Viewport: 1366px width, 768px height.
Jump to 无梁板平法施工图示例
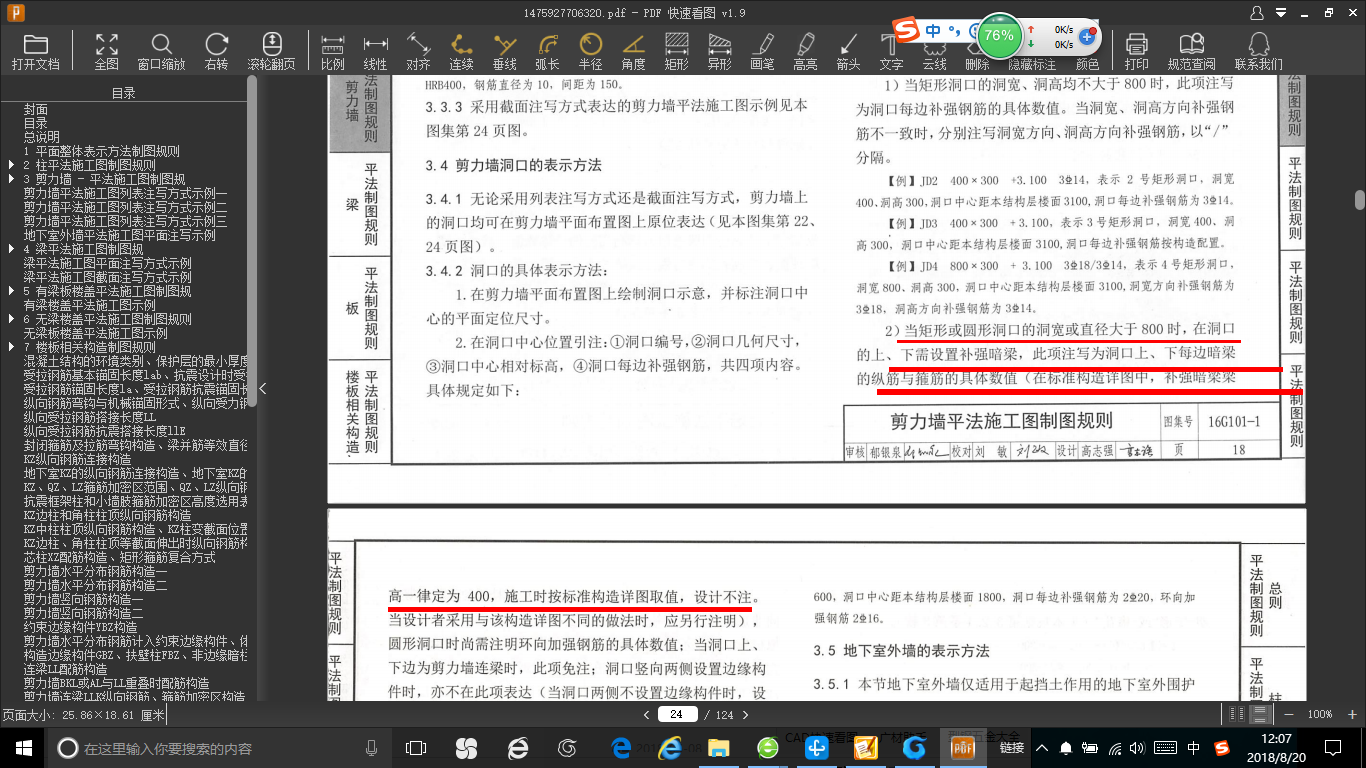coord(96,333)
